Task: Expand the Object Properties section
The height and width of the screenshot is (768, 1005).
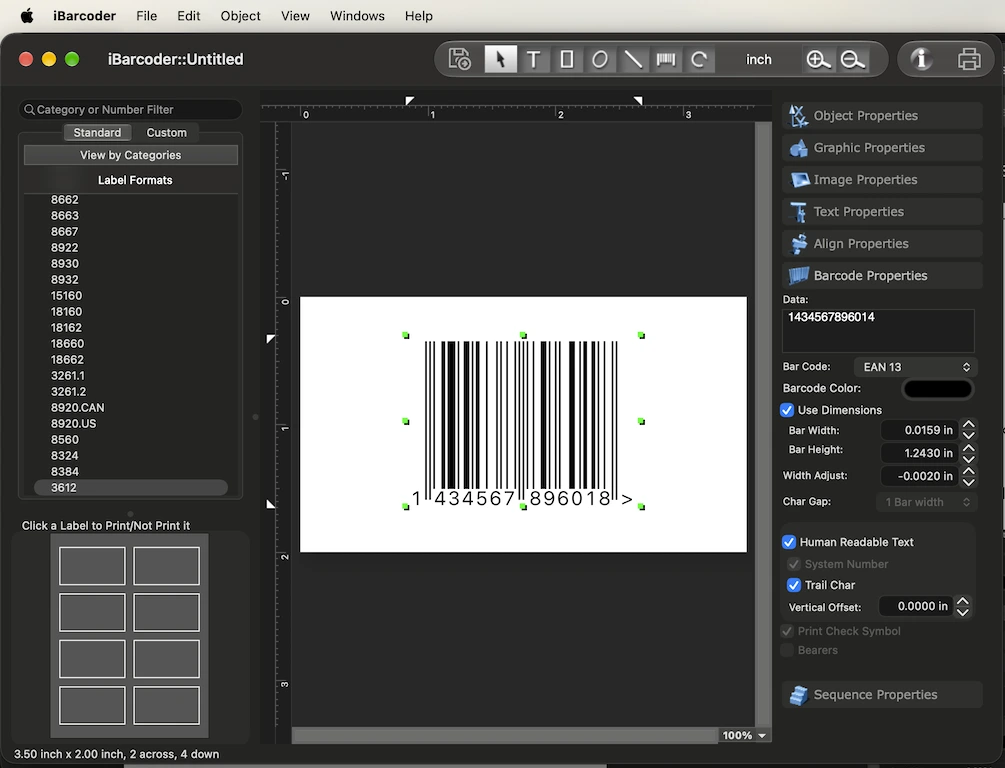Action: pos(882,115)
